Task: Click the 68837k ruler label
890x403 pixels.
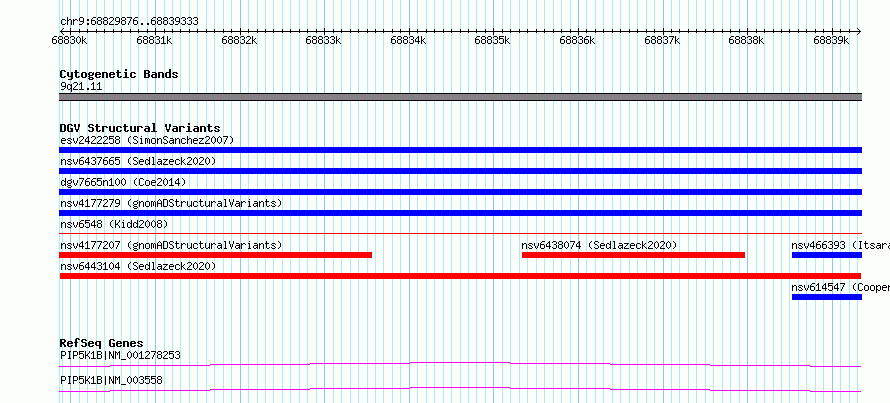Action: [x=662, y=40]
